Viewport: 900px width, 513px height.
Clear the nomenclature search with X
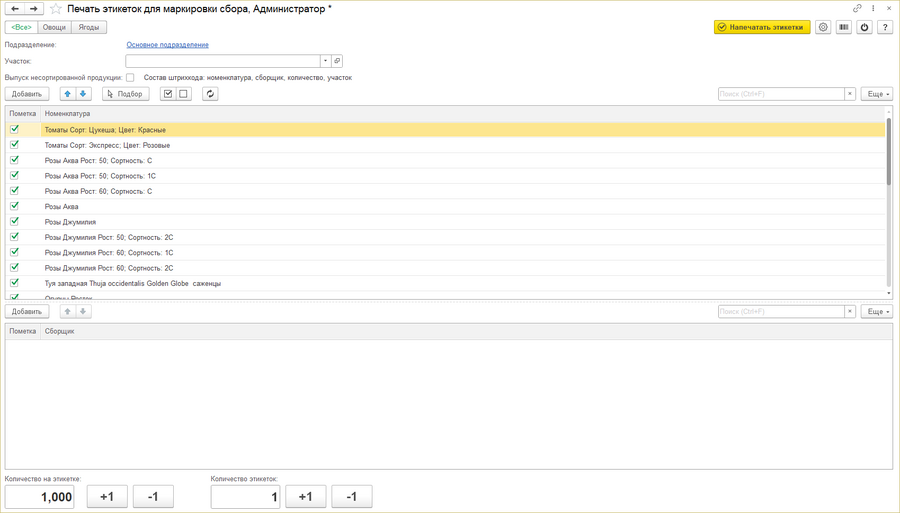pos(850,94)
